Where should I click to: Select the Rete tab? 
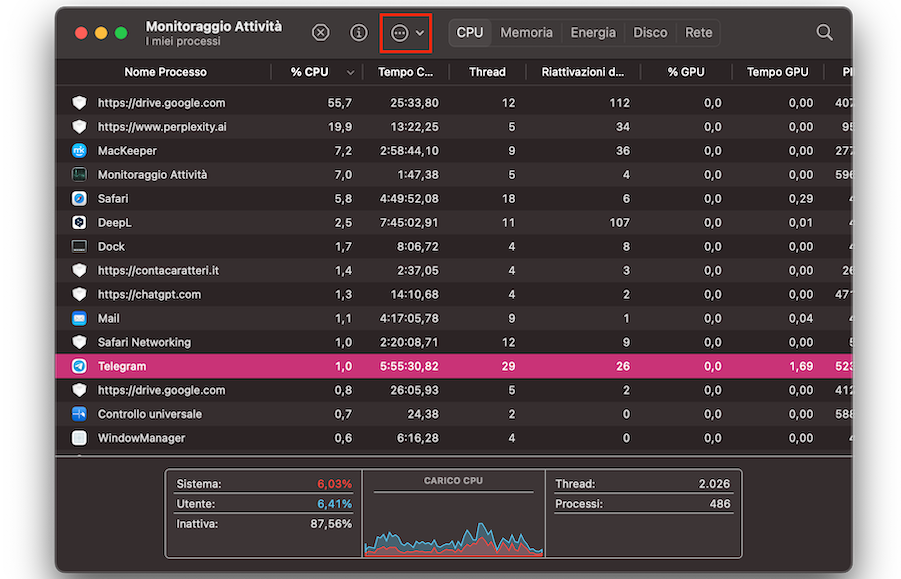coord(698,33)
